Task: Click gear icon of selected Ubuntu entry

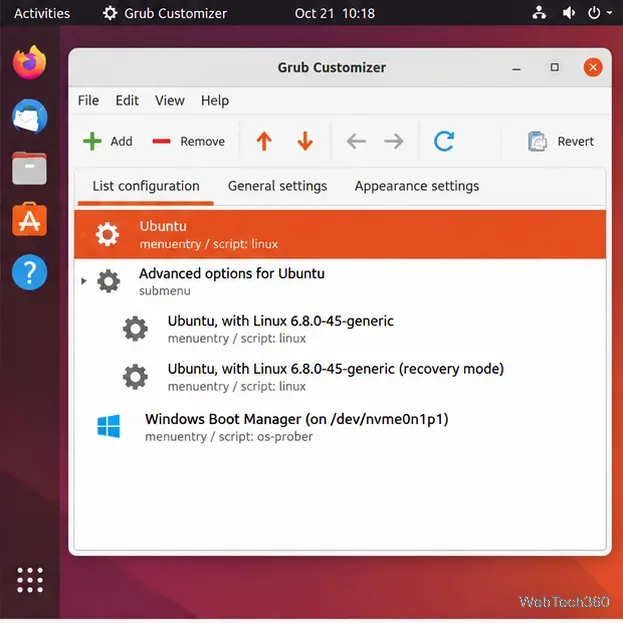Action: pos(107,234)
